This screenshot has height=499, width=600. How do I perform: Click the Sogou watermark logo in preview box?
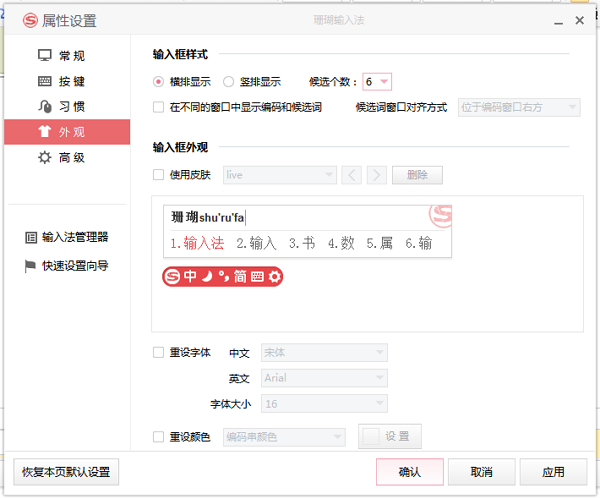[x=440, y=216]
